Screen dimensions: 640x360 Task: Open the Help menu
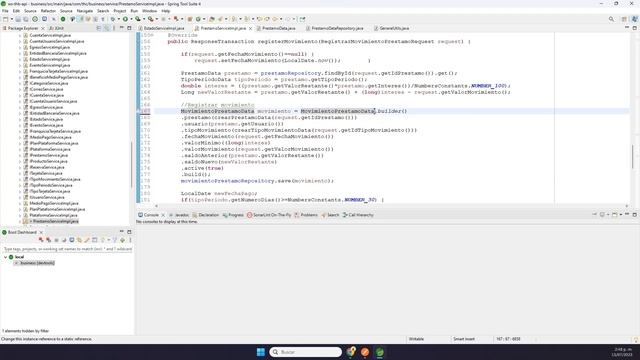tap(165, 11)
